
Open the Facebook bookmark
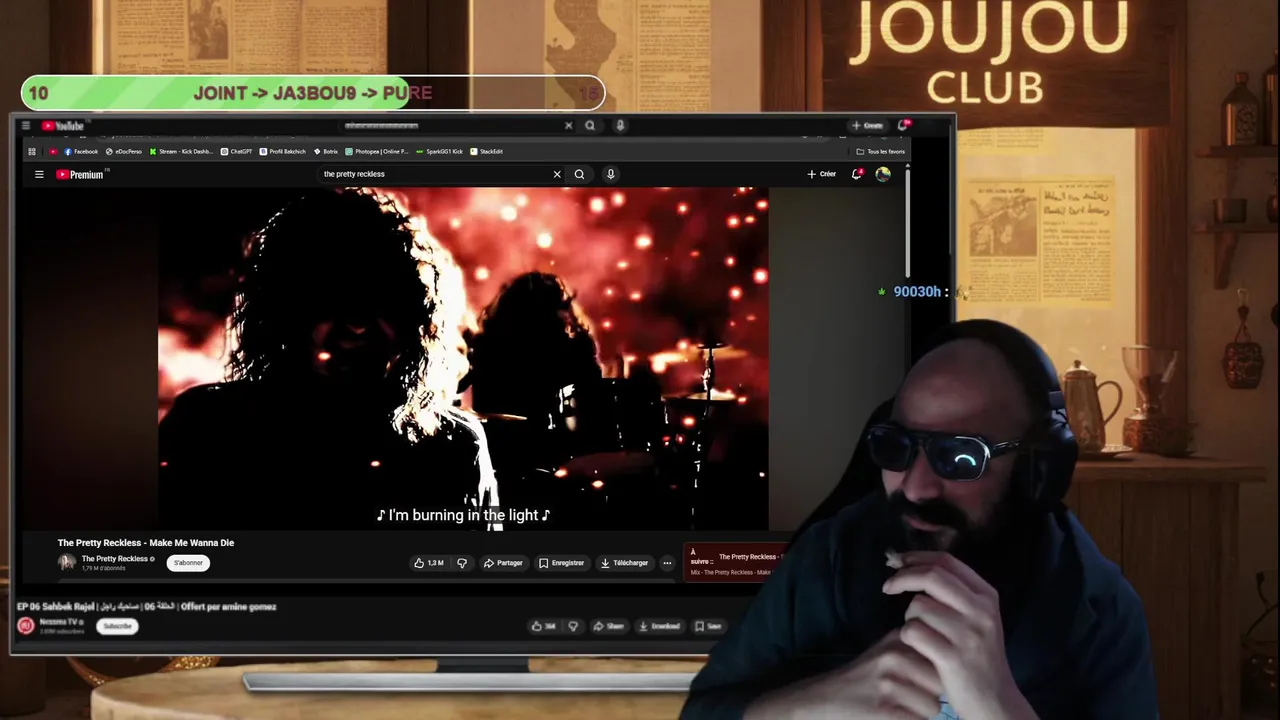(x=82, y=152)
